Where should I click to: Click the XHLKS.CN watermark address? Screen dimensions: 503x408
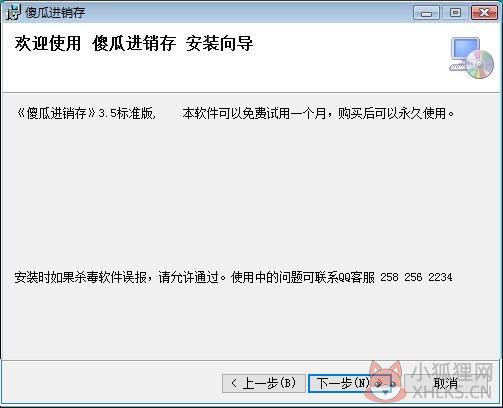[x=452, y=392]
